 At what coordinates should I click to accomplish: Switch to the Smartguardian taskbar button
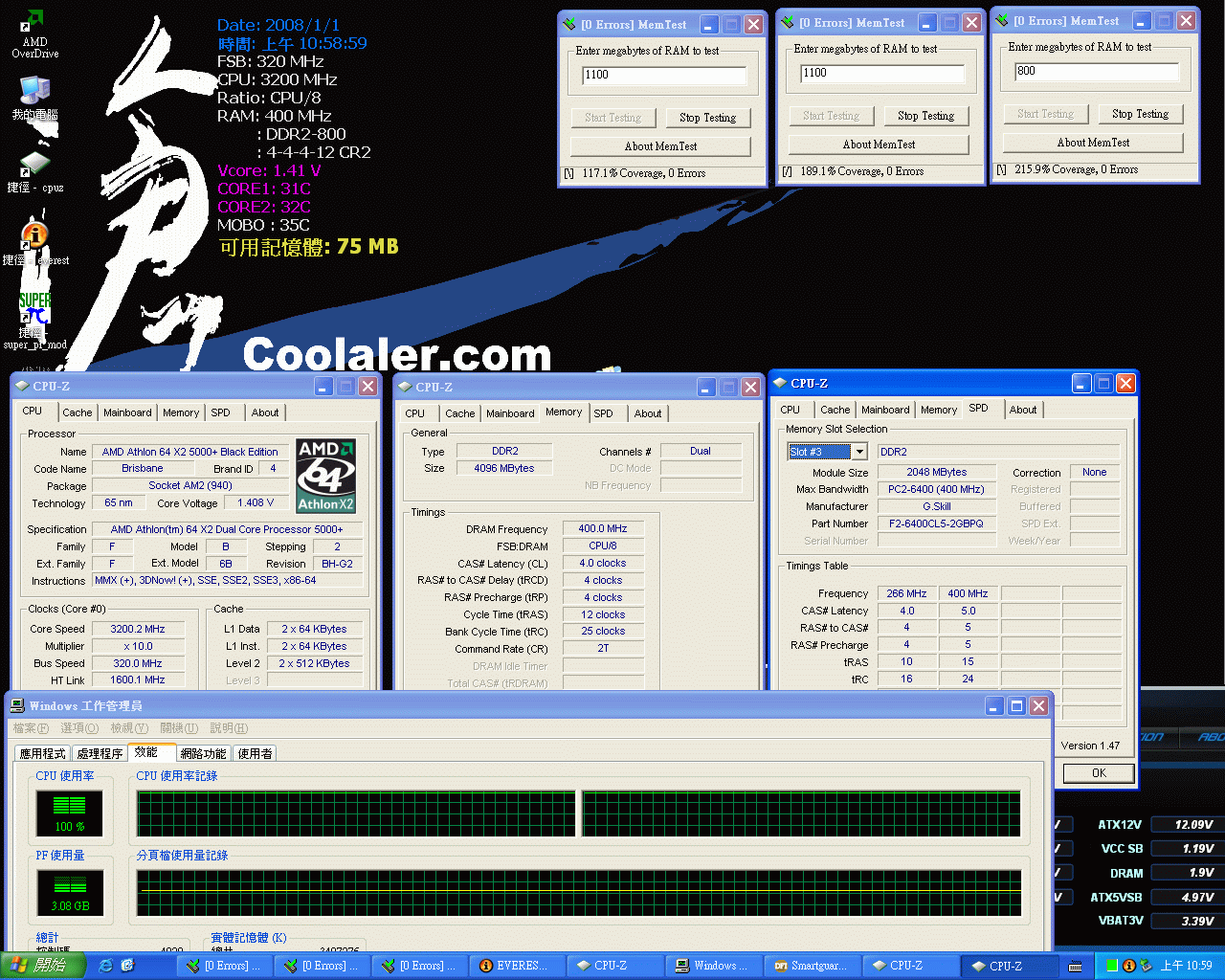click(814, 966)
